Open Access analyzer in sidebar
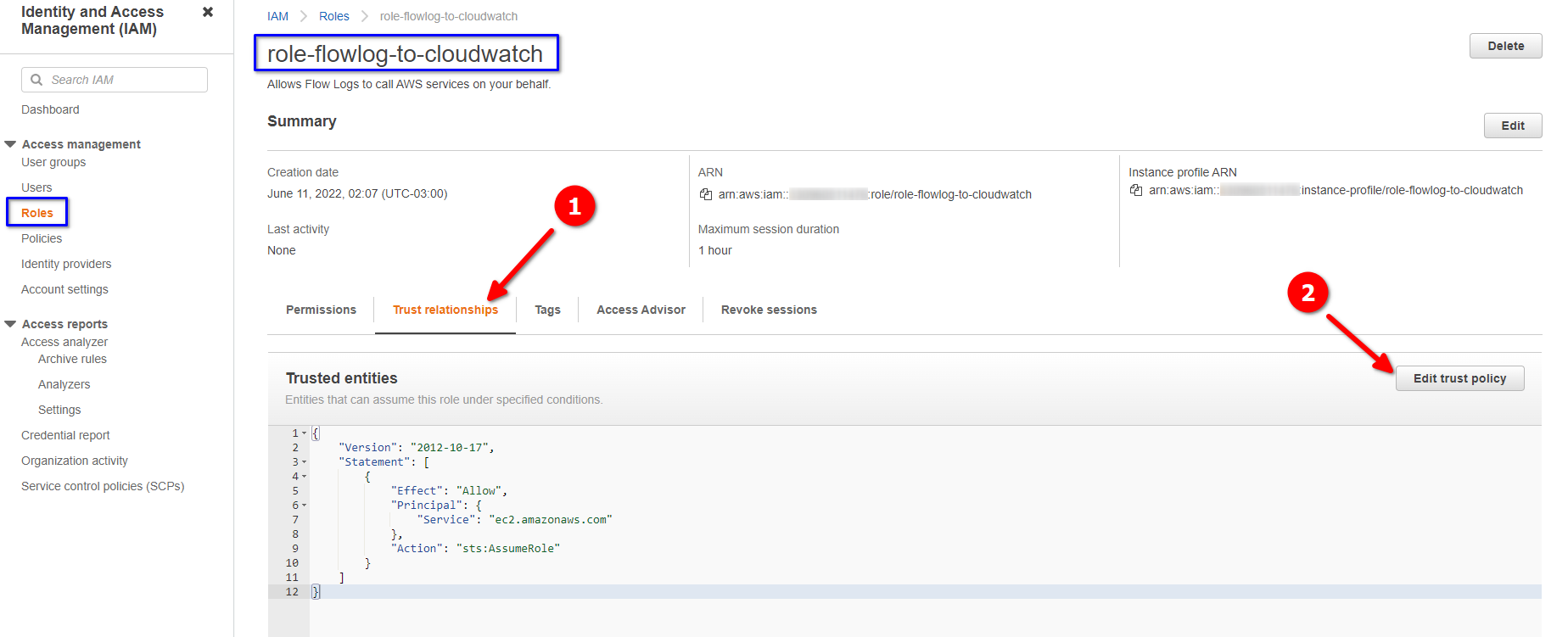Viewport: 1568px width, 637px height. tap(64, 342)
